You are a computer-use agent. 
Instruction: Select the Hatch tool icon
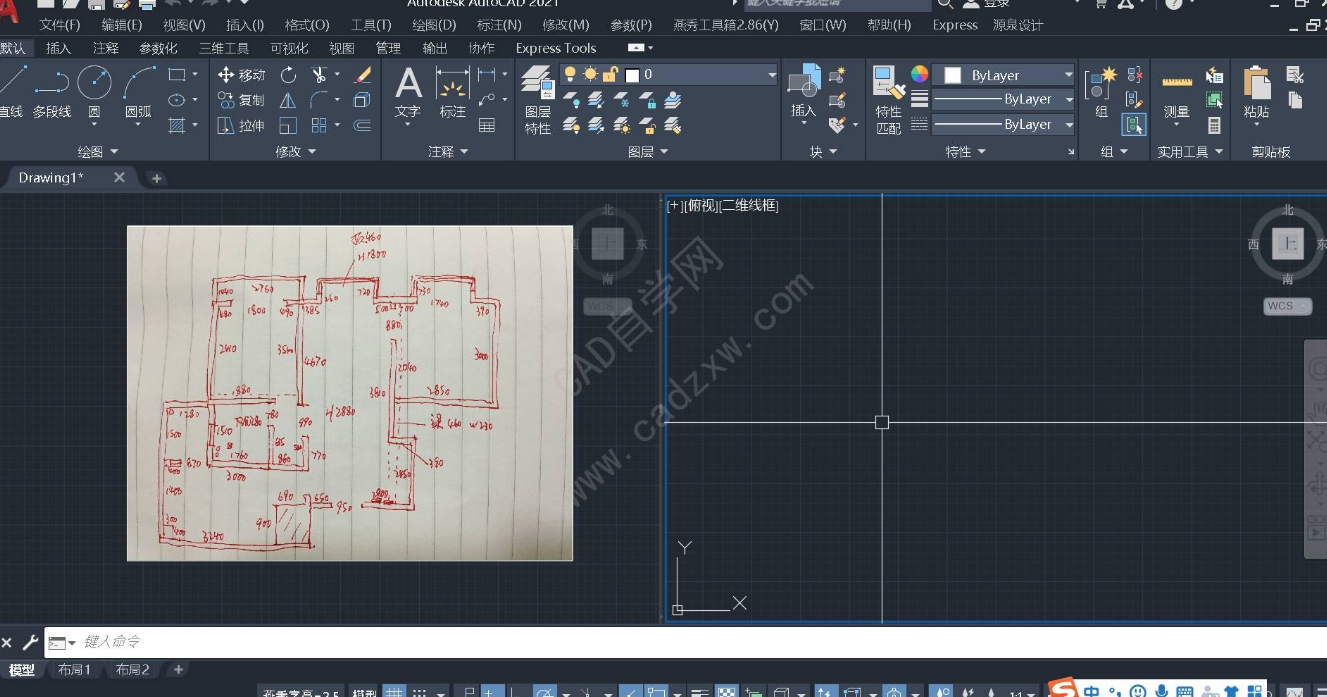click(177, 126)
